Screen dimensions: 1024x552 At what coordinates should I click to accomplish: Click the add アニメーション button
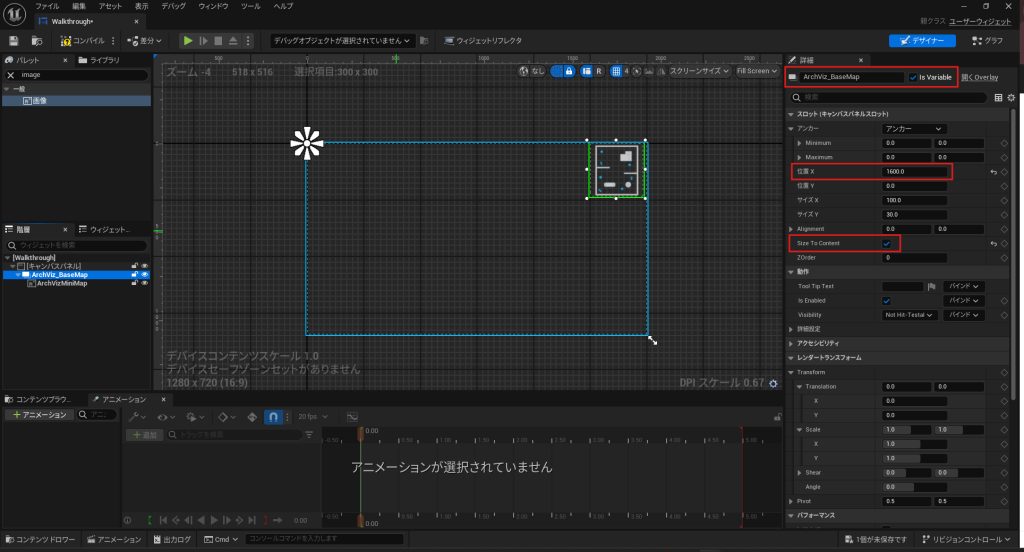38,415
